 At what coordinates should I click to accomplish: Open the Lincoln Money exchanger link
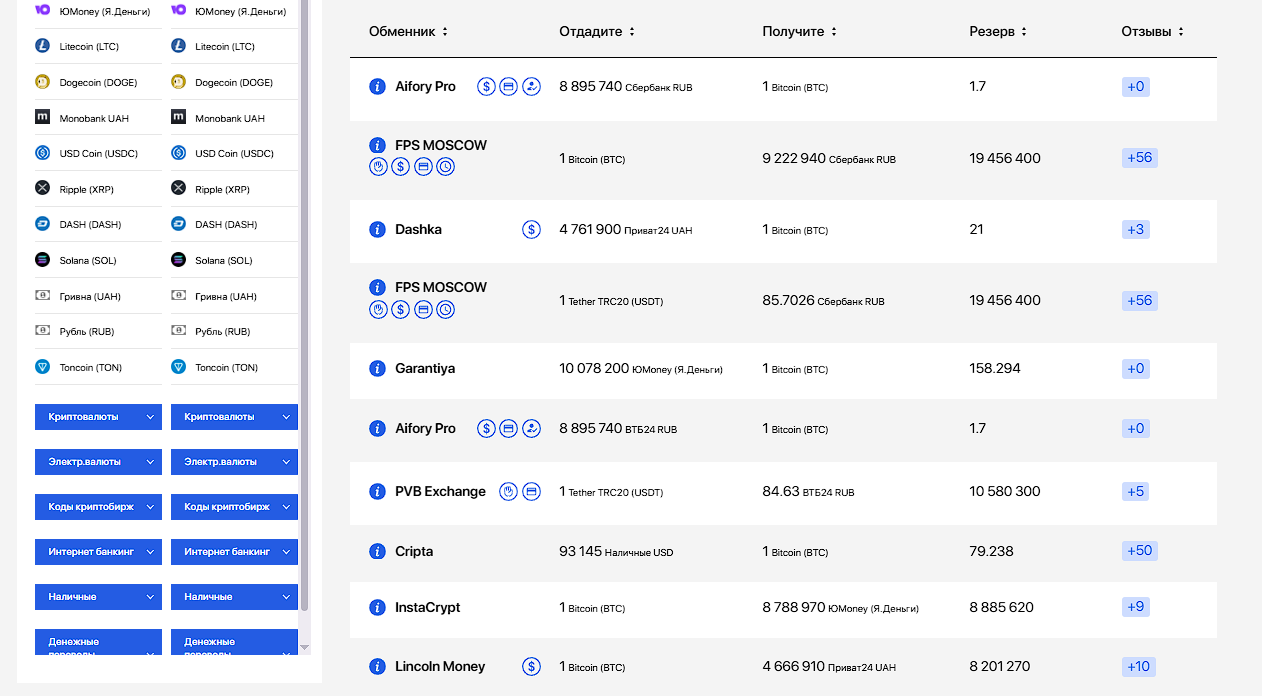(440, 667)
